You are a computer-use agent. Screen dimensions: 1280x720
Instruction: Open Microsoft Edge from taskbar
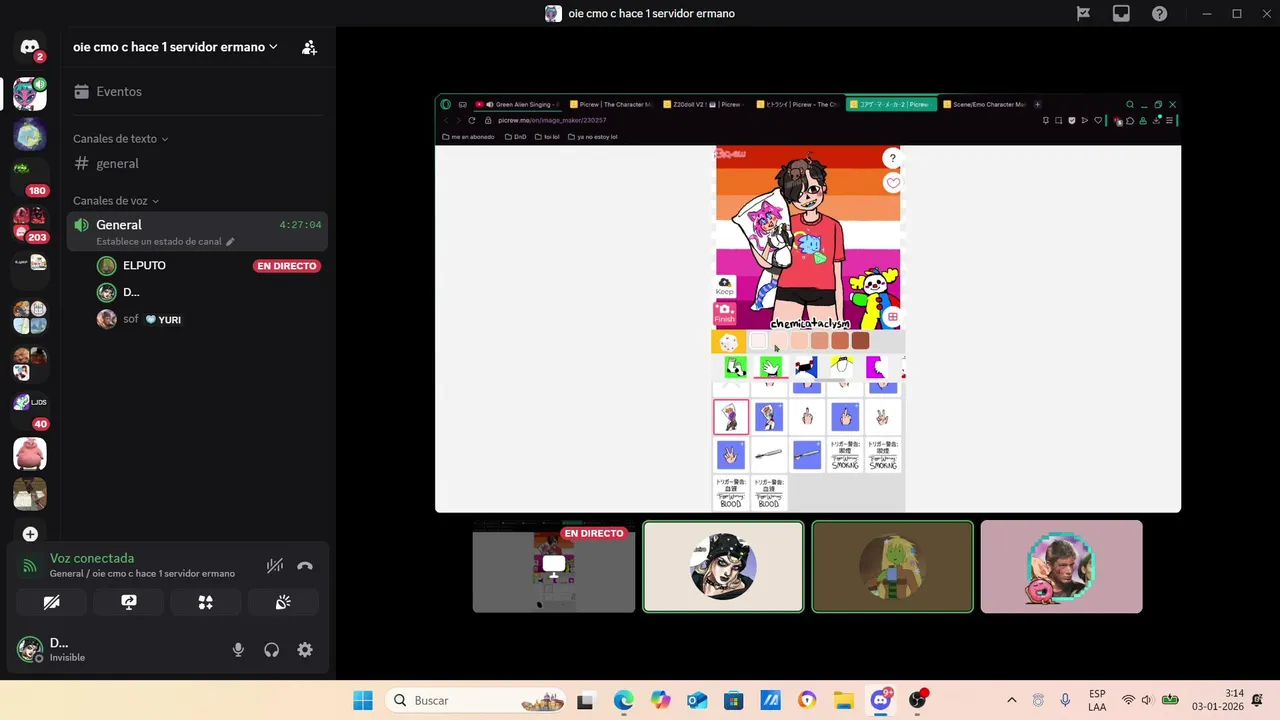click(x=623, y=701)
